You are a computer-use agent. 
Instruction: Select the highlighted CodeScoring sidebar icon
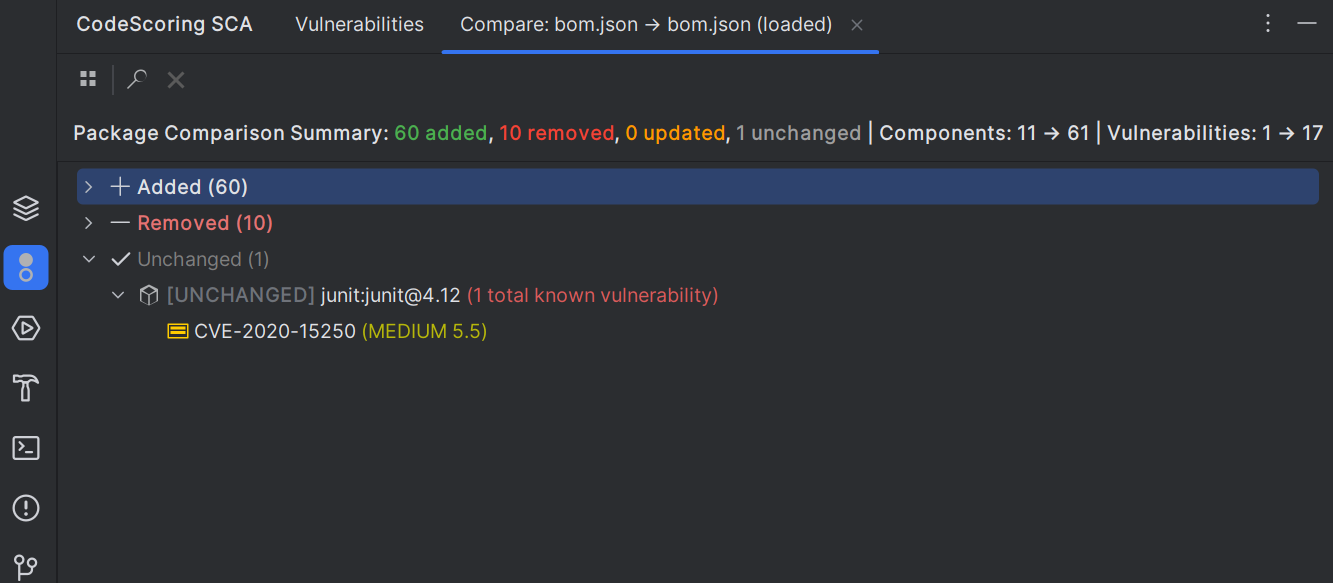click(x=26, y=268)
